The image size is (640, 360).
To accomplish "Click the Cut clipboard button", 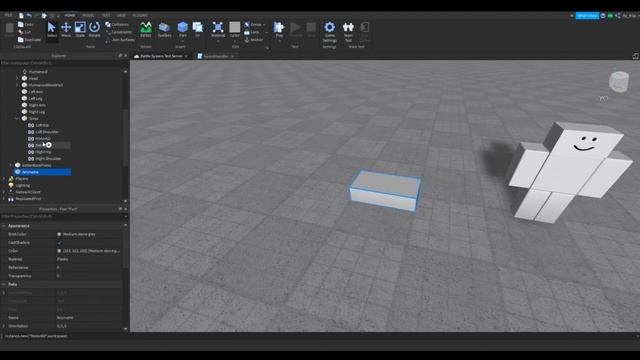I will (x=24, y=32).
